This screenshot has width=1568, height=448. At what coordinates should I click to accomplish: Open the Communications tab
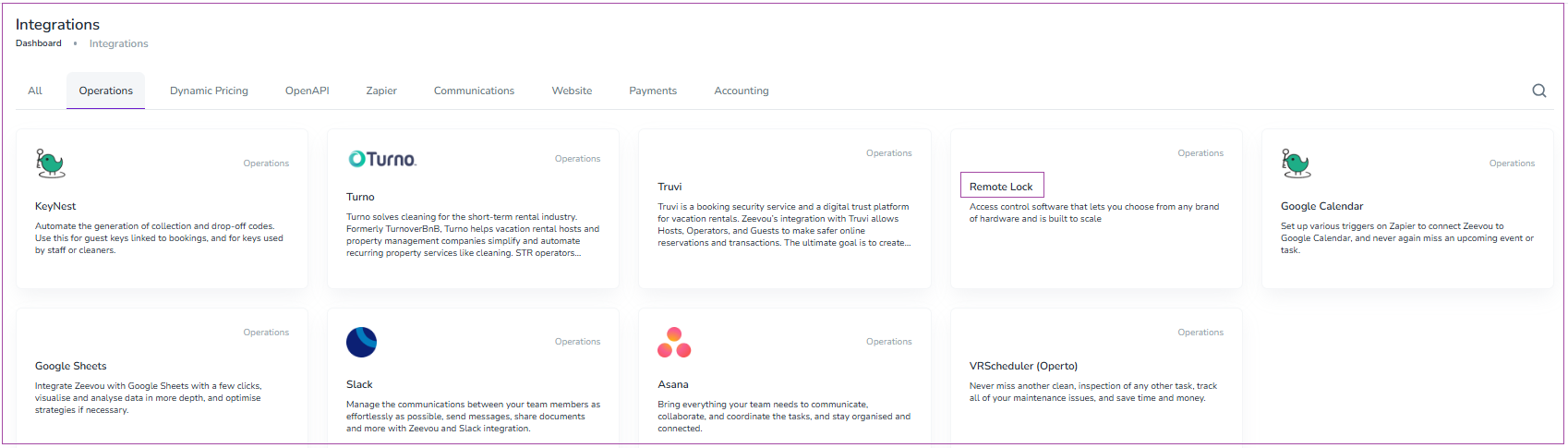pos(474,91)
